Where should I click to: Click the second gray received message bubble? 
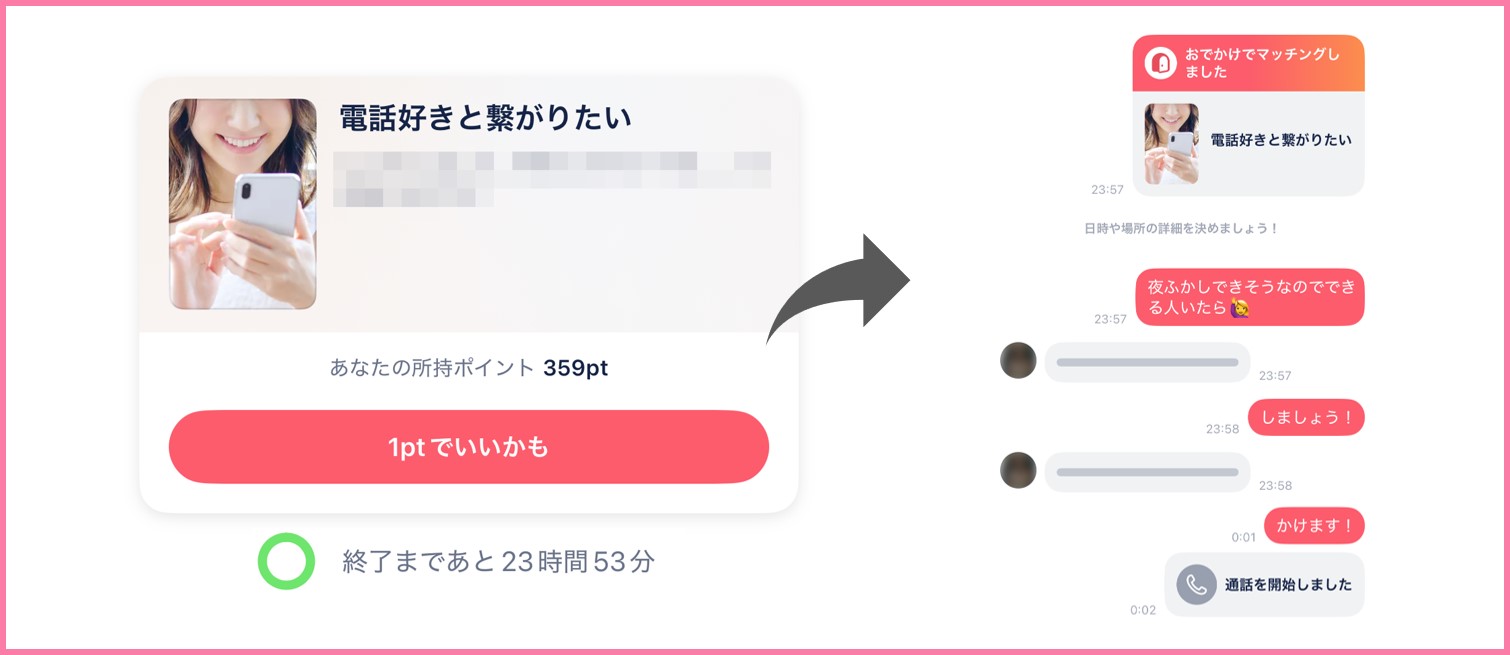pos(1147,472)
